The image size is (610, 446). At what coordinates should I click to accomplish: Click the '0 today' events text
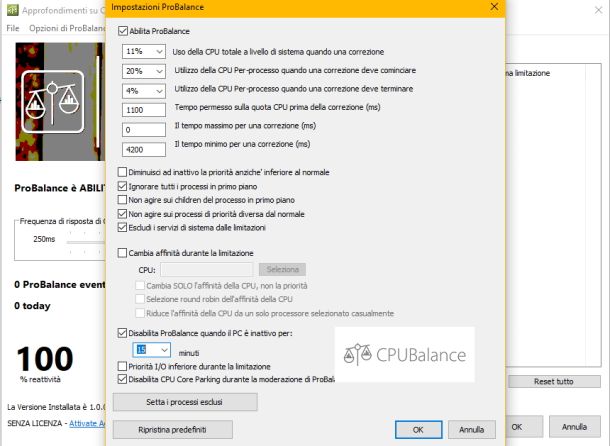pos(32,306)
